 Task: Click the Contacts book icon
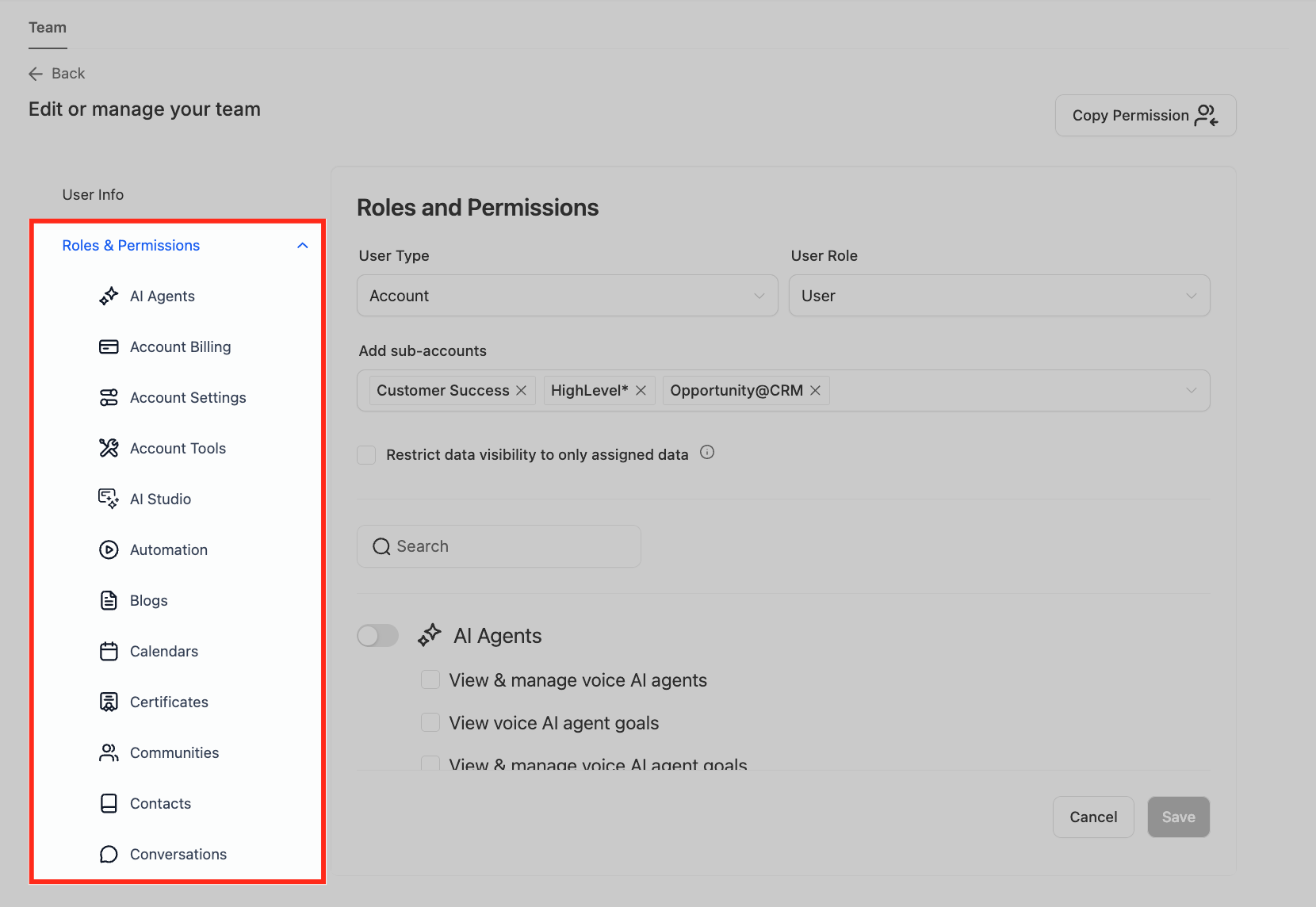pyautogui.click(x=109, y=803)
